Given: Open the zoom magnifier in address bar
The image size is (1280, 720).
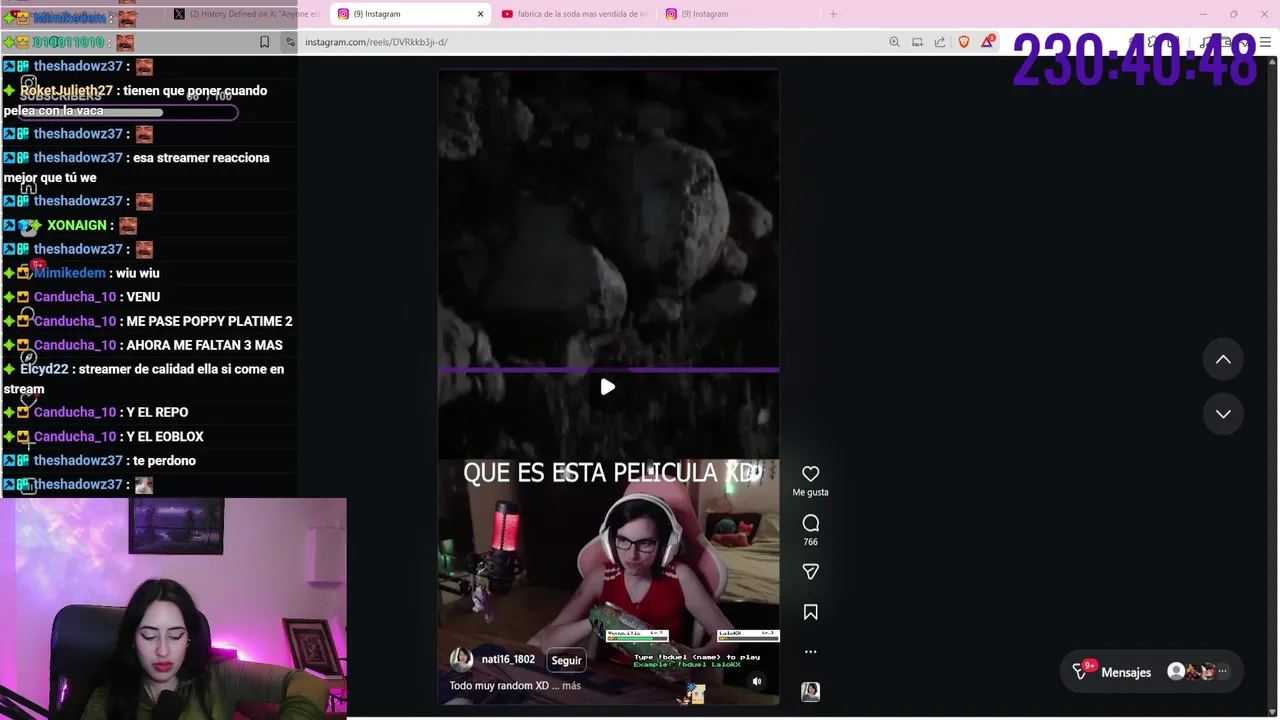Looking at the screenshot, I should pyautogui.click(x=894, y=42).
